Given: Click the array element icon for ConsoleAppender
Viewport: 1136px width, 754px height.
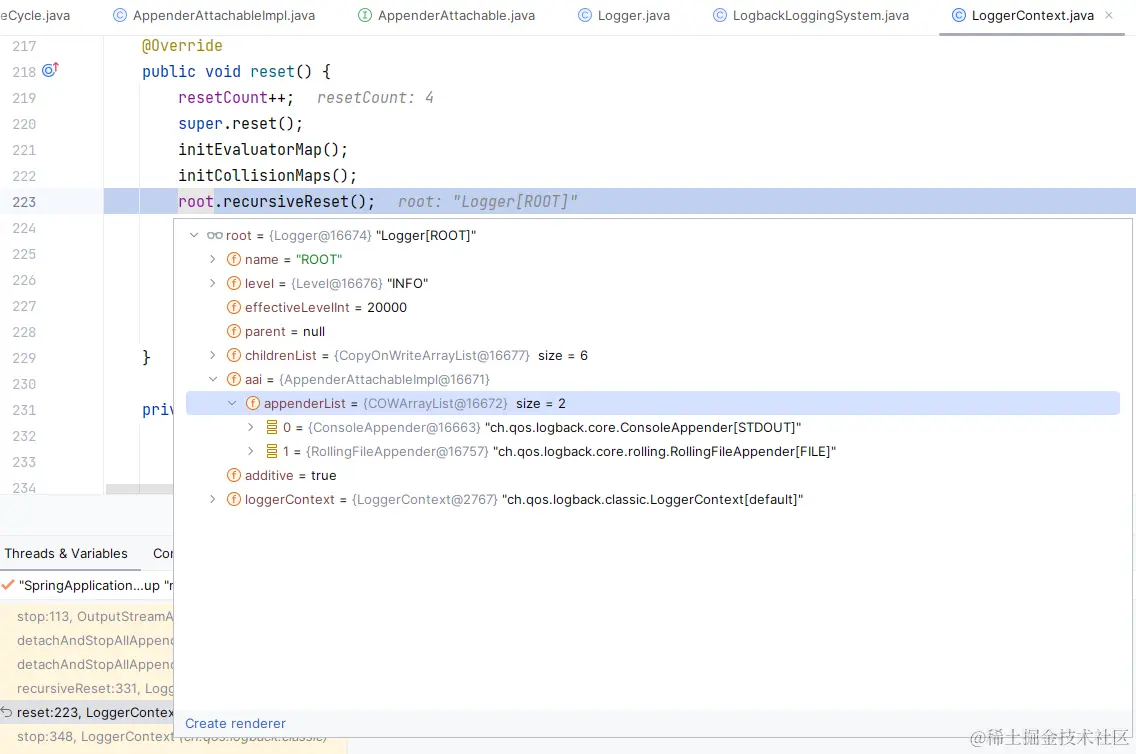Looking at the screenshot, I should click(x=272, y=427).
